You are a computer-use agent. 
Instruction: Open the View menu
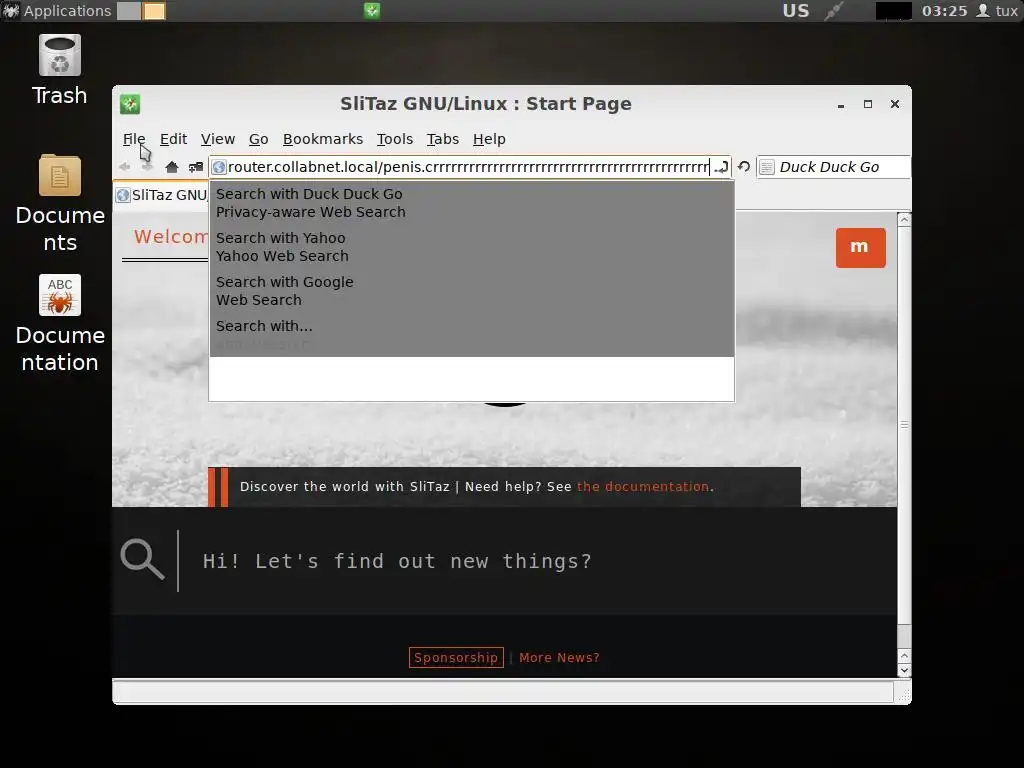pyautogui.click(x=217, y=139)
